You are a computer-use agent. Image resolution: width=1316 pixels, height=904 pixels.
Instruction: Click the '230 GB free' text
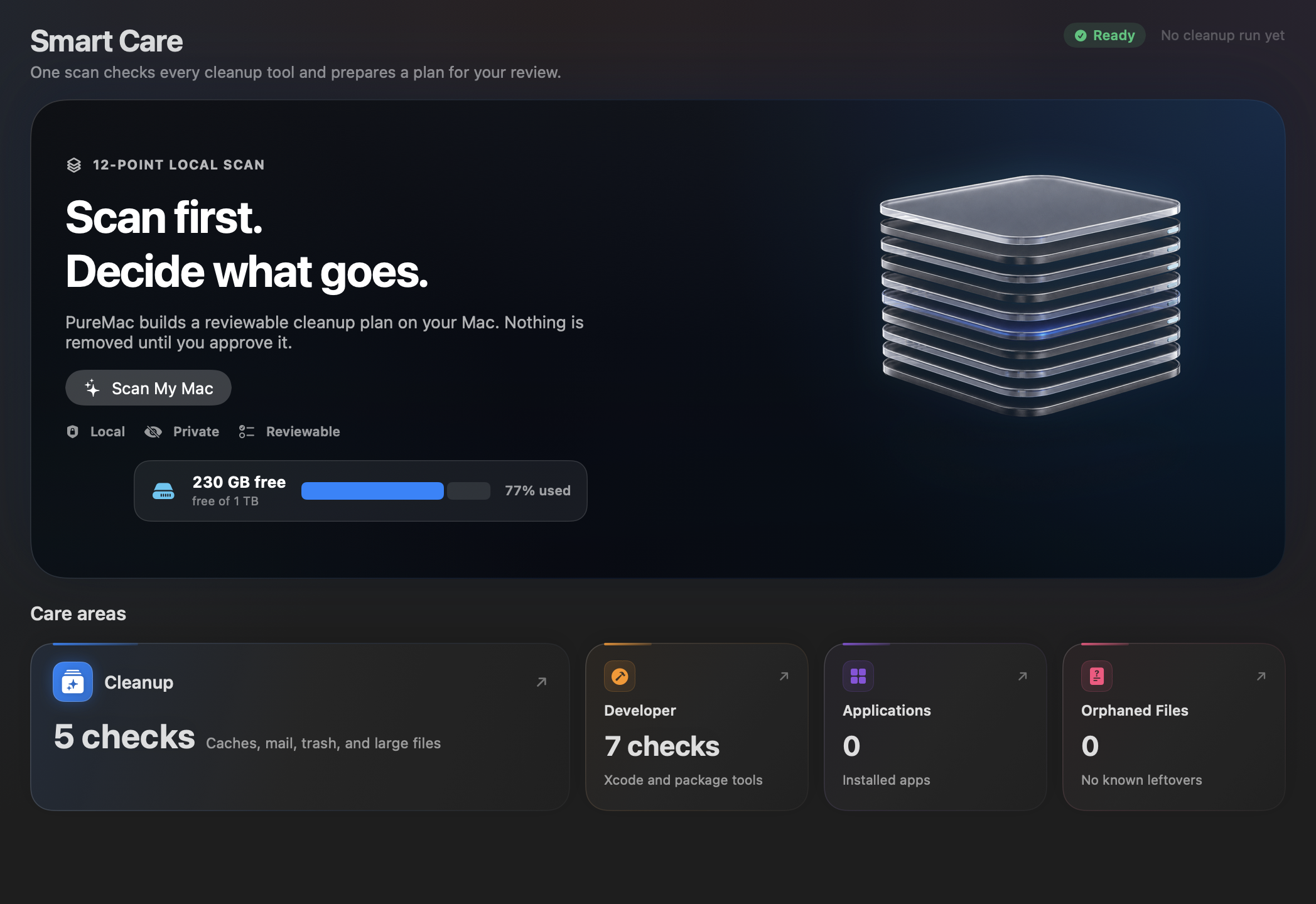(239, 482)
